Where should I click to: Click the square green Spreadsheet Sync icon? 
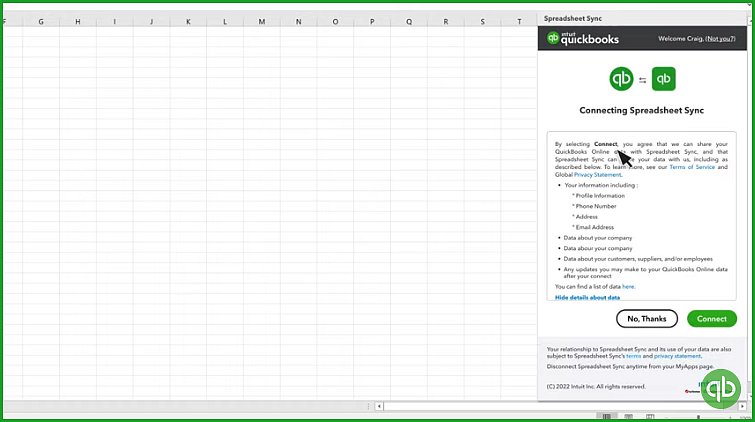coord(664,78)
